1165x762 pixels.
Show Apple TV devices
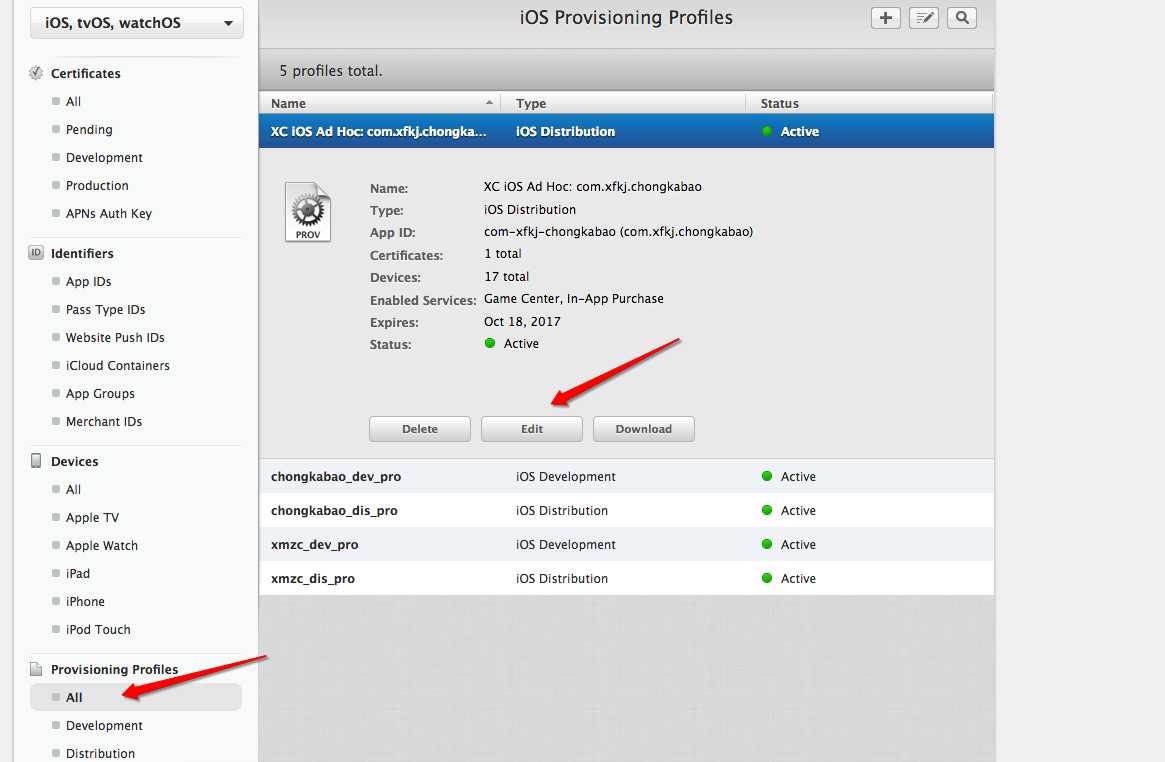point(91,518)
